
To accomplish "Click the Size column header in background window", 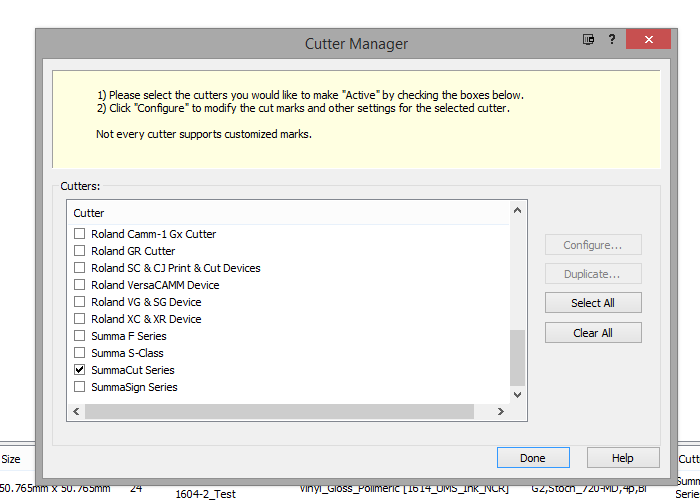I will click(11, 459).
